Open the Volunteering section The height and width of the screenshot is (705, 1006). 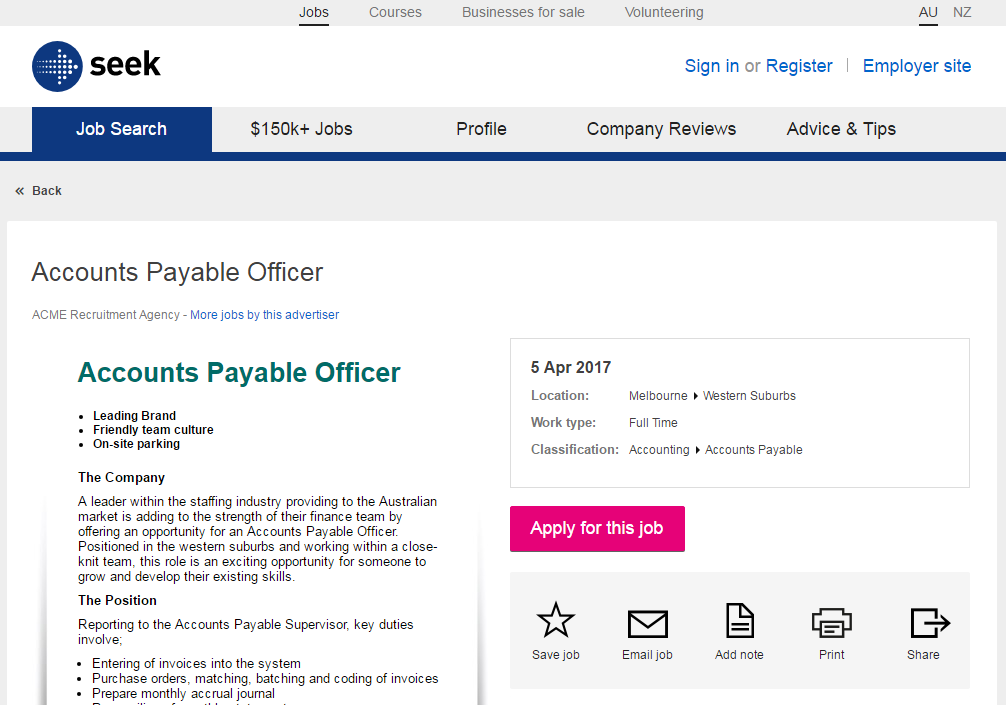point(664,12)
